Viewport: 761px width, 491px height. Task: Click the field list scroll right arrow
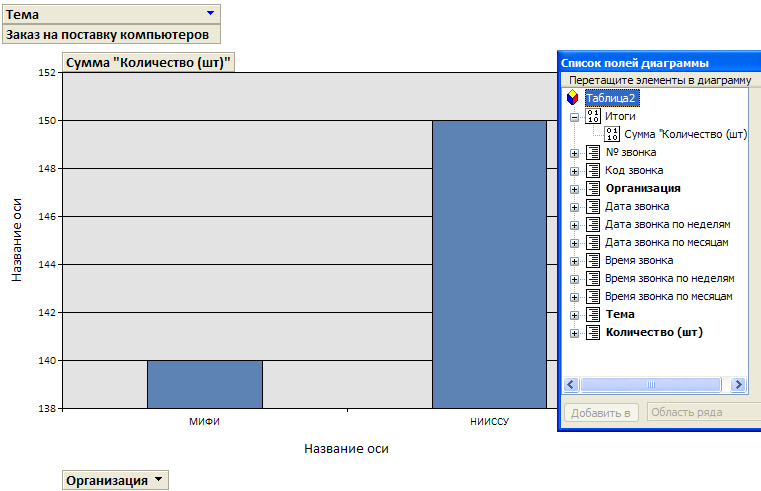click(x=738, y=385)
